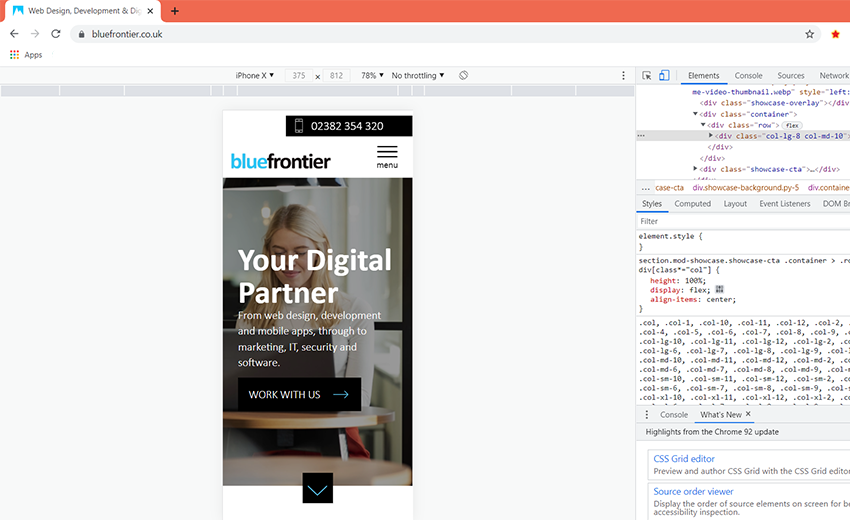Click the down chevron scroll button

point(318,488)
